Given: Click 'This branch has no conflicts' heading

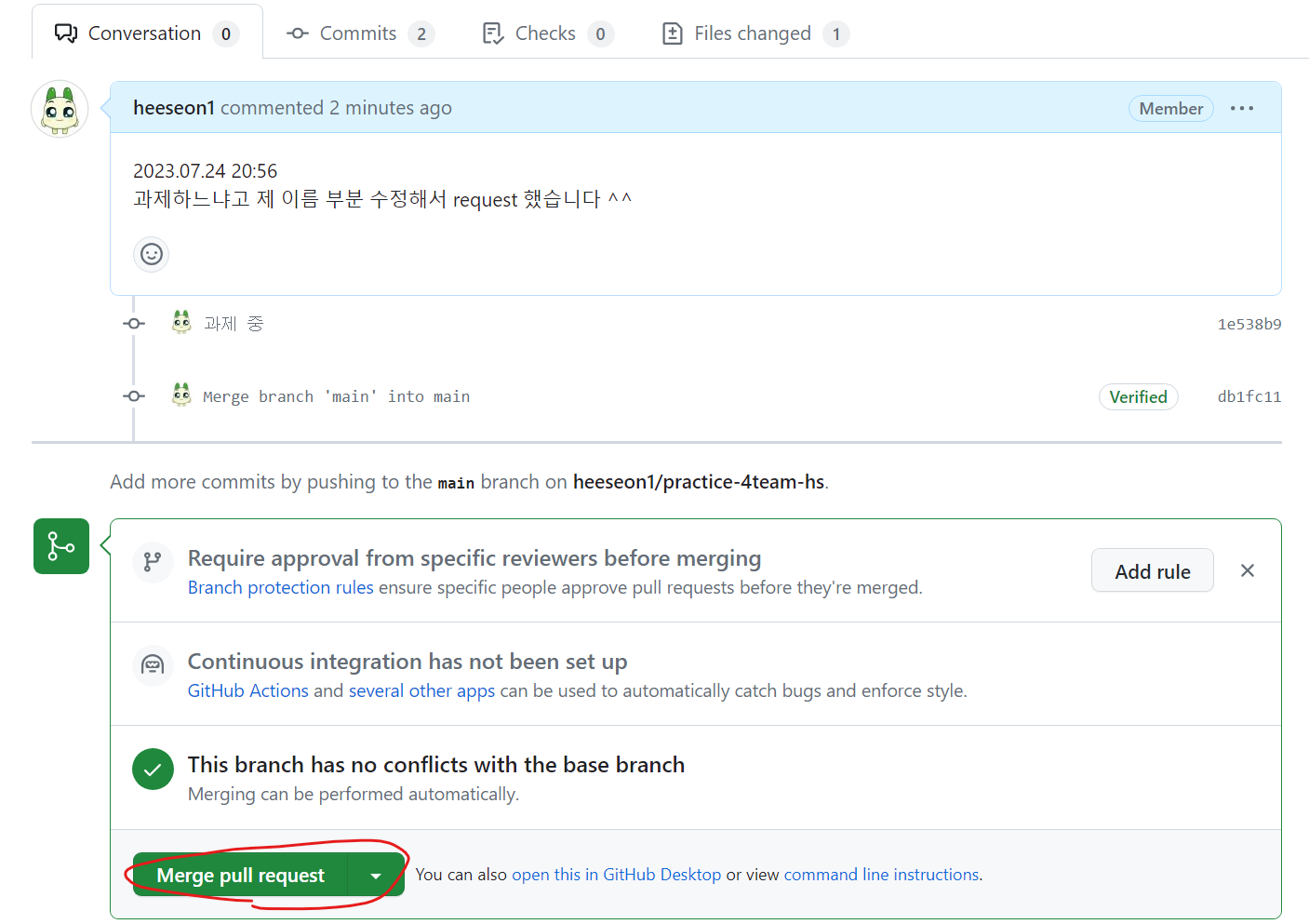Looking at the screenshot, I should click(436, 765).
